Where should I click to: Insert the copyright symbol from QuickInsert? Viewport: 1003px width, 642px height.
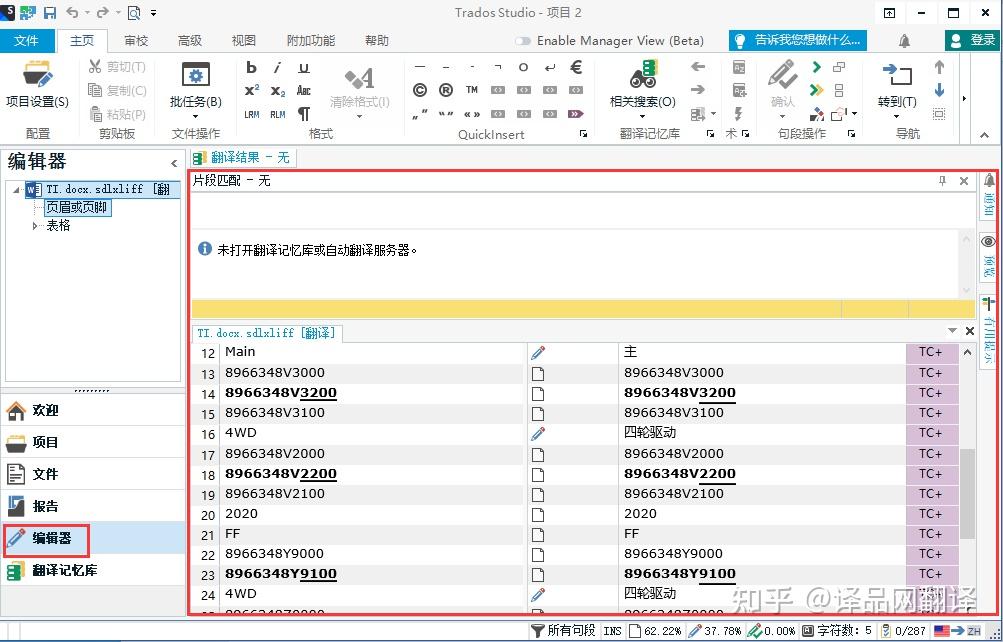pyautogui.click(x=419, y=89)
